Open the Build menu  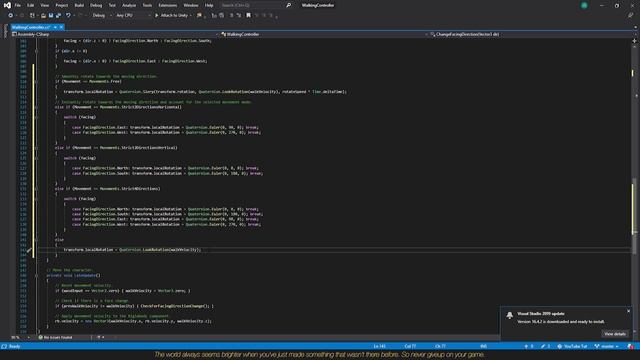pyautogui.click(x=79, y=5)
